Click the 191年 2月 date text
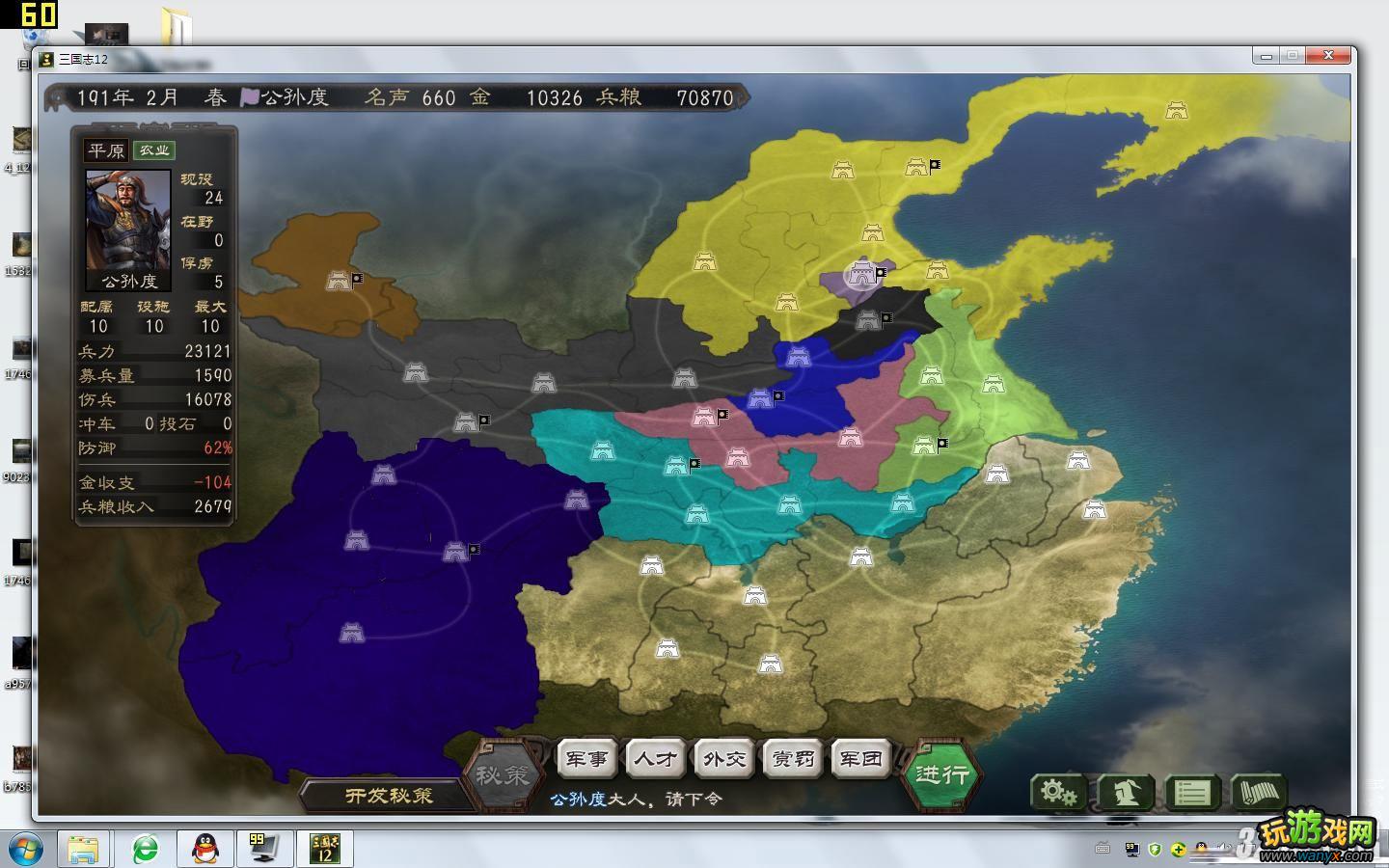The width and height of the screenshot is (1389, 868). [x=127, y=97]
